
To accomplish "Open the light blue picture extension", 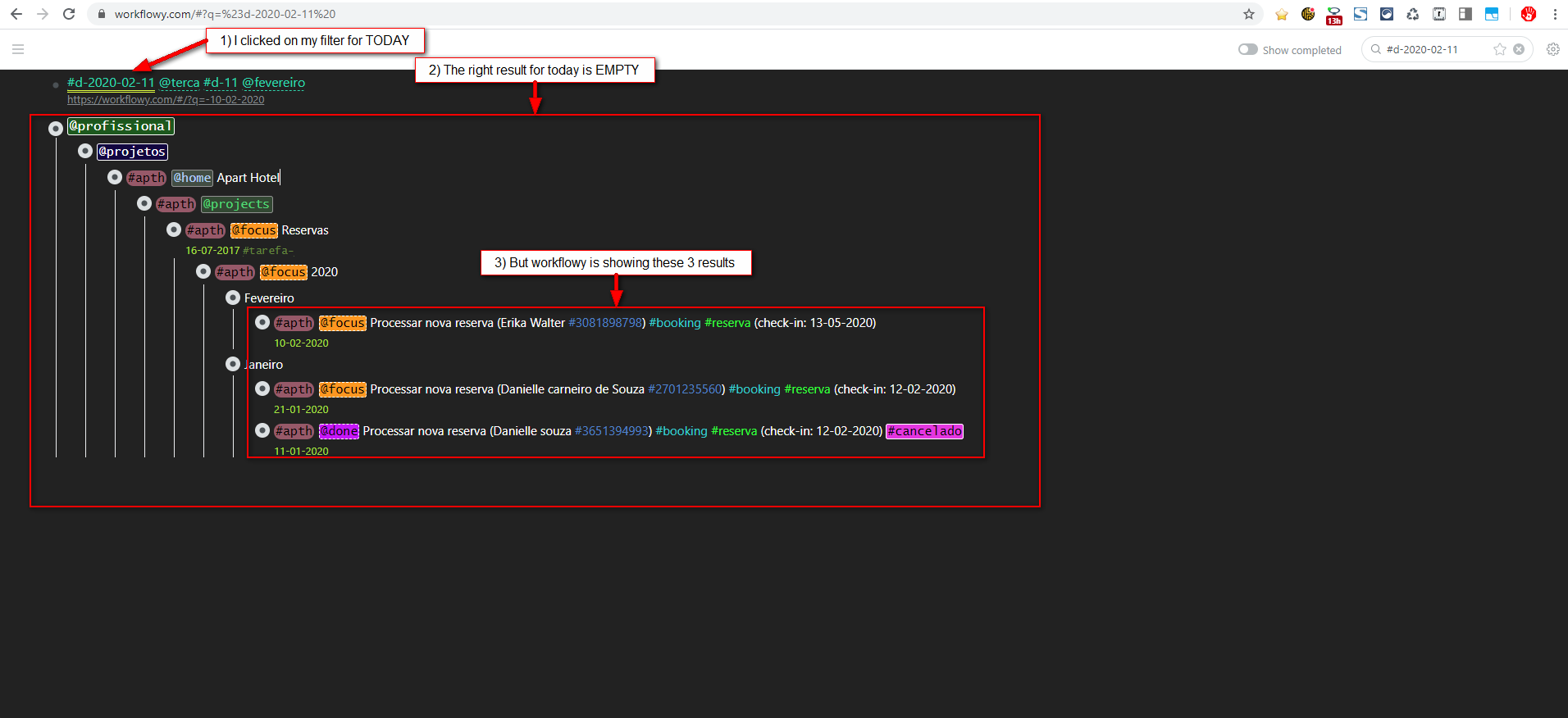I will click(x=1492, y=14).
